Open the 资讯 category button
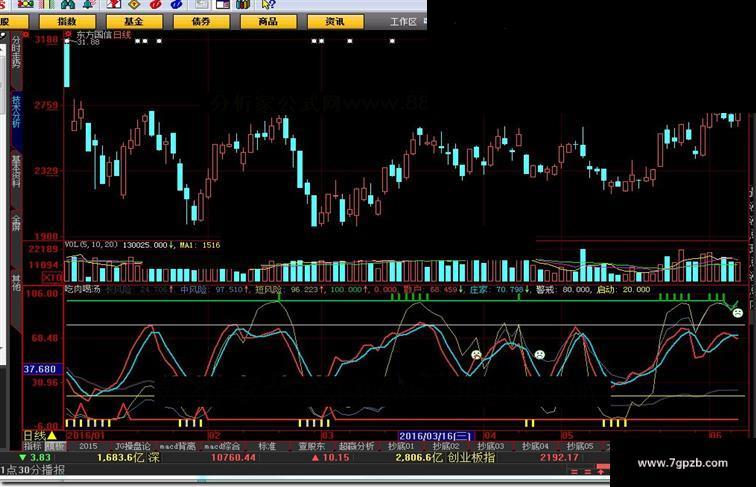756x487 pixels. point(335,21)
